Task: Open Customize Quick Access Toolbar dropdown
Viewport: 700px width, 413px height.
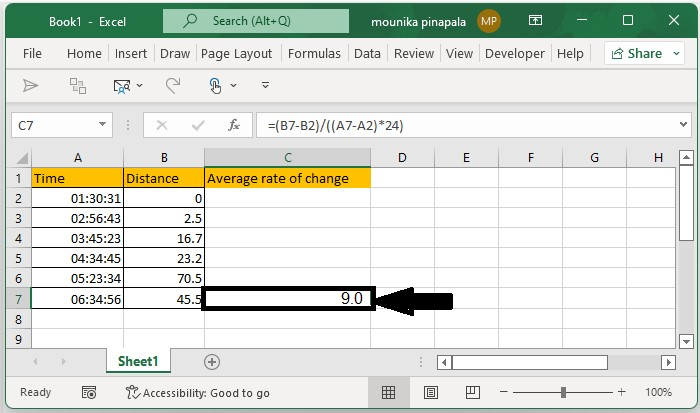Action: point(265,85)
